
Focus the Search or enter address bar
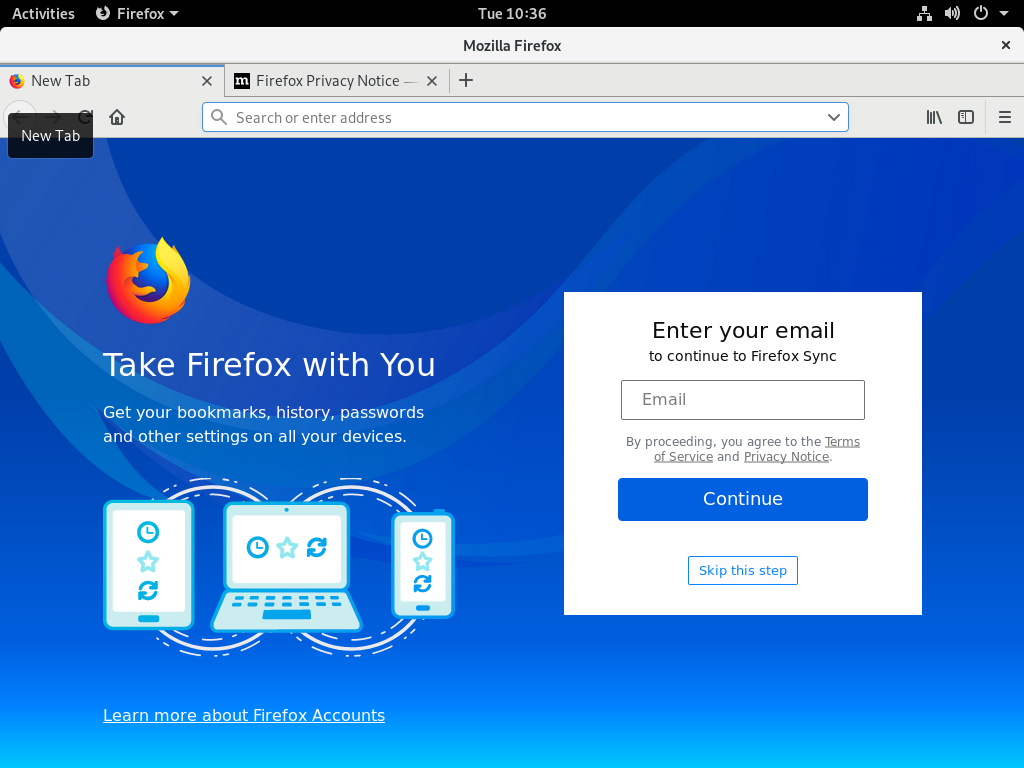click(525, 117)
